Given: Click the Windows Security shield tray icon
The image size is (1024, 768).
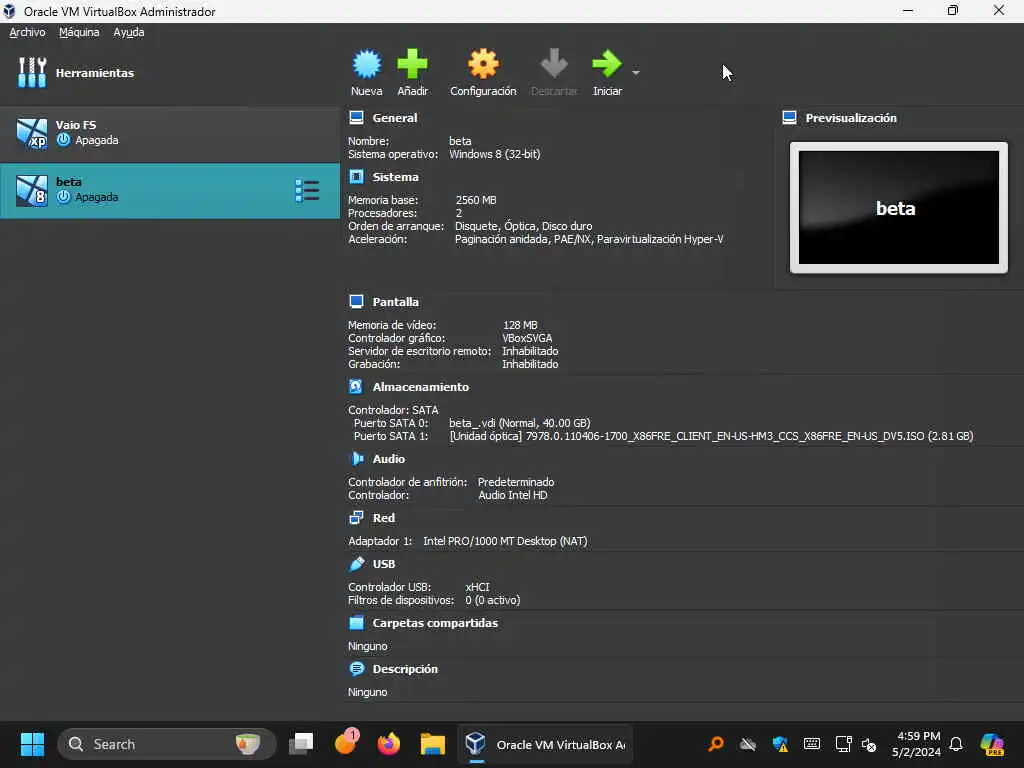Looking at the screenshot, I should click(780, 744).
